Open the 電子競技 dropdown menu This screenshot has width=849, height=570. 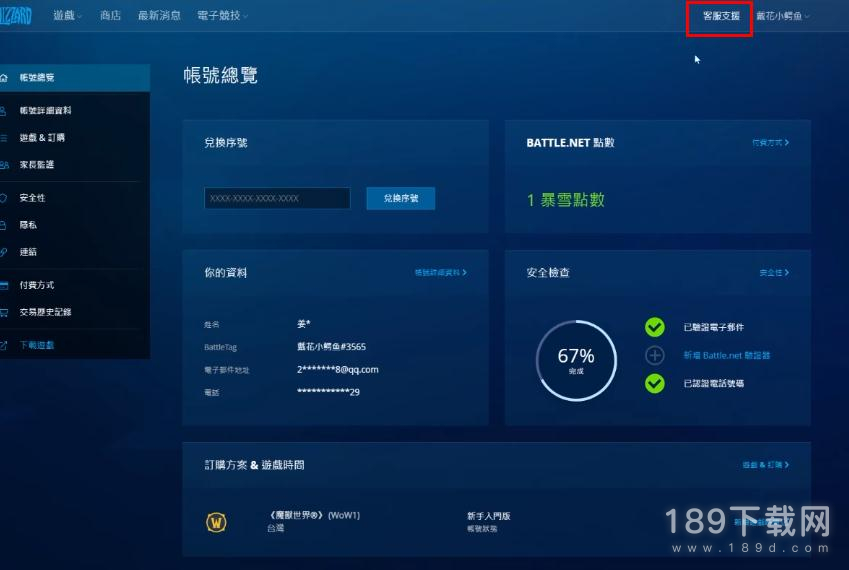point(220,16)
